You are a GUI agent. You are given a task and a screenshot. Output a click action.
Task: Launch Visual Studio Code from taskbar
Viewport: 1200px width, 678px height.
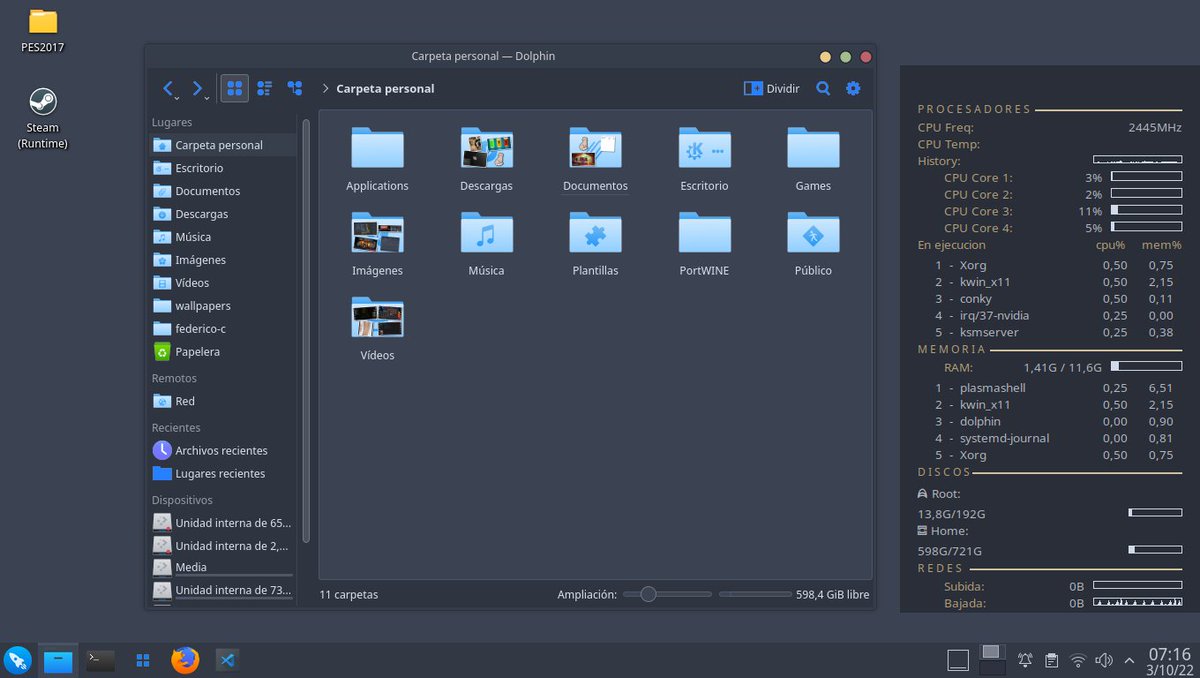[x=227, y=660]
